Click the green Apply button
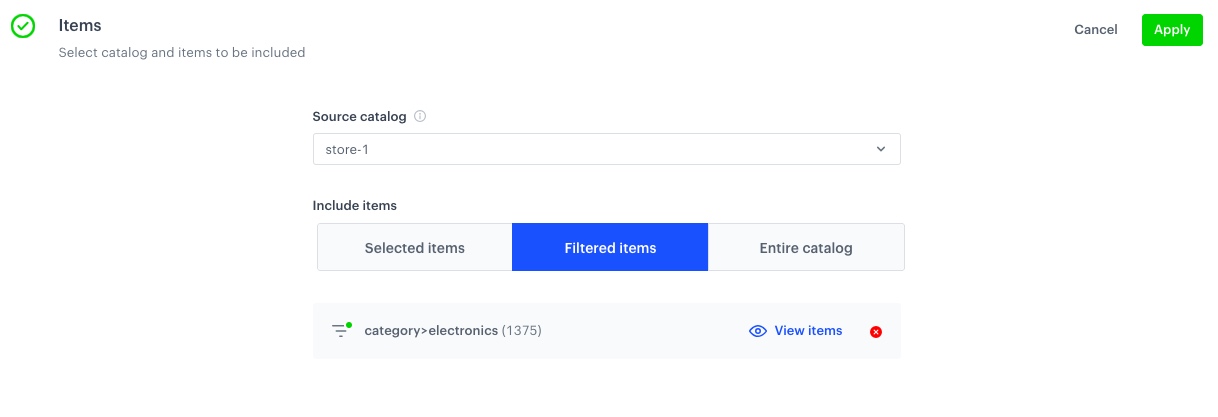This screenshot has width=1218, height=417. 1172,30
